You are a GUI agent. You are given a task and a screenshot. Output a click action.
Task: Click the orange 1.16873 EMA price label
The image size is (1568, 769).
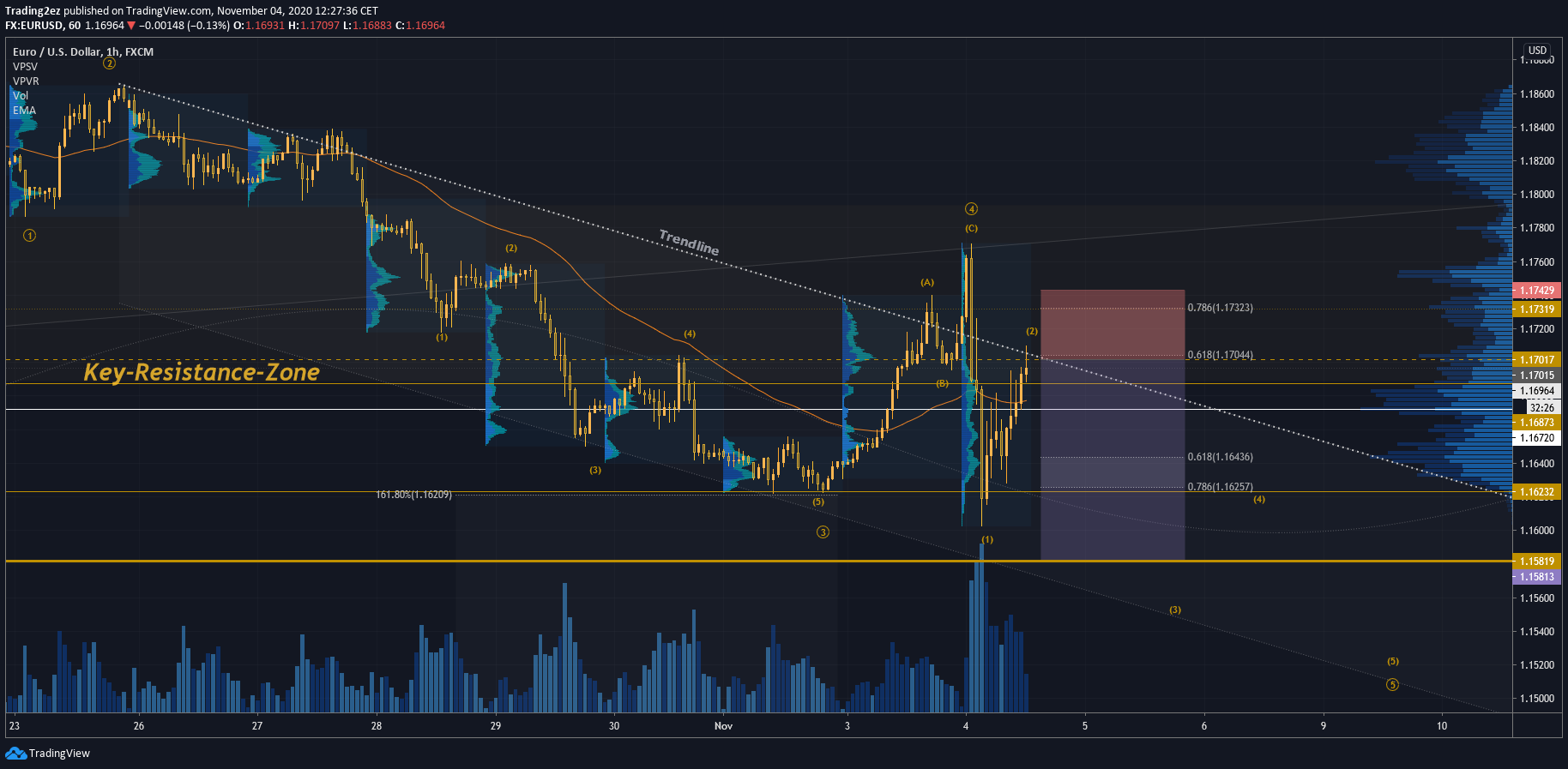(1537, 423)
